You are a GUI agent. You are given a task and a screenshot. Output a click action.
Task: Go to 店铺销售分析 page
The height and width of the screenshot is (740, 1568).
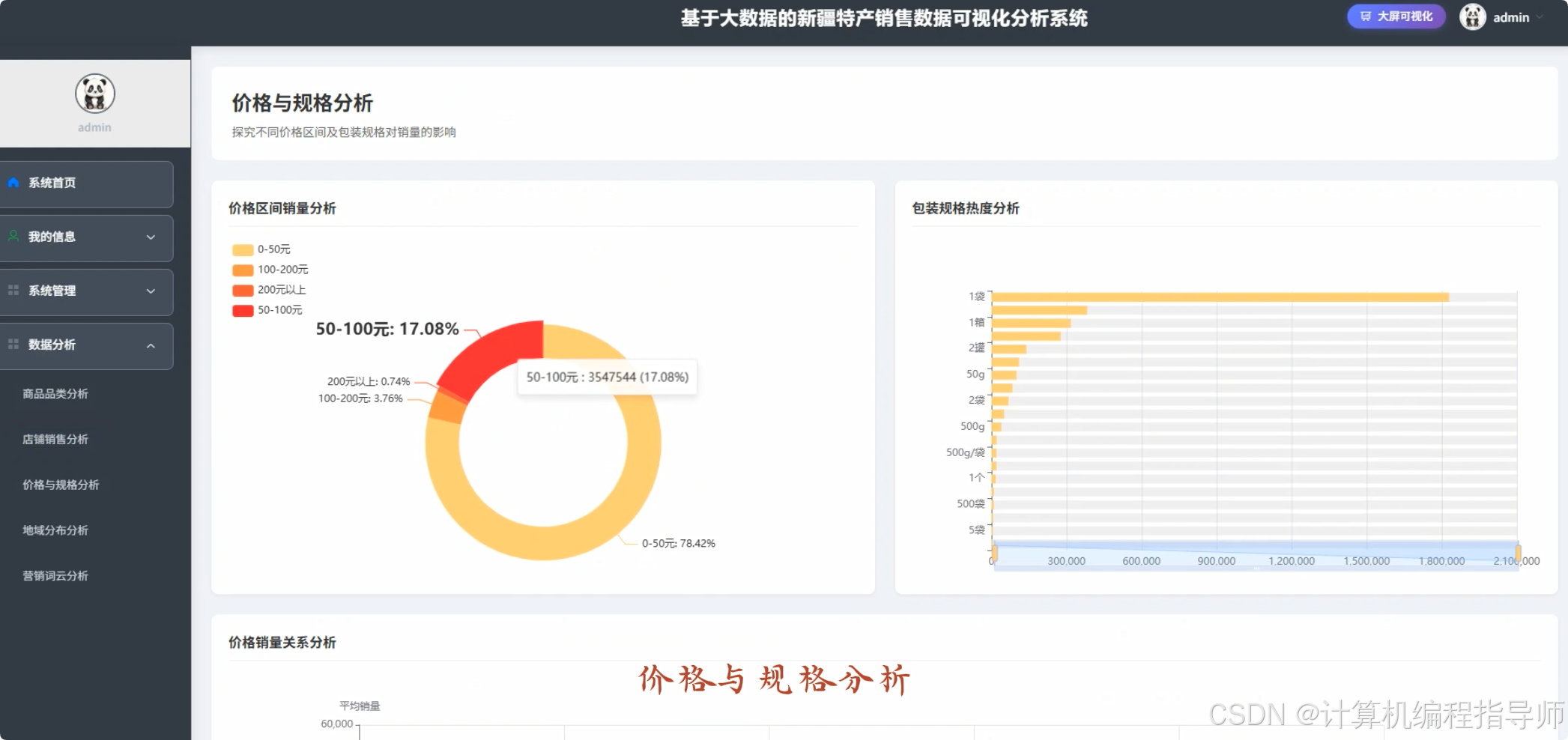[x=55, y=440]
